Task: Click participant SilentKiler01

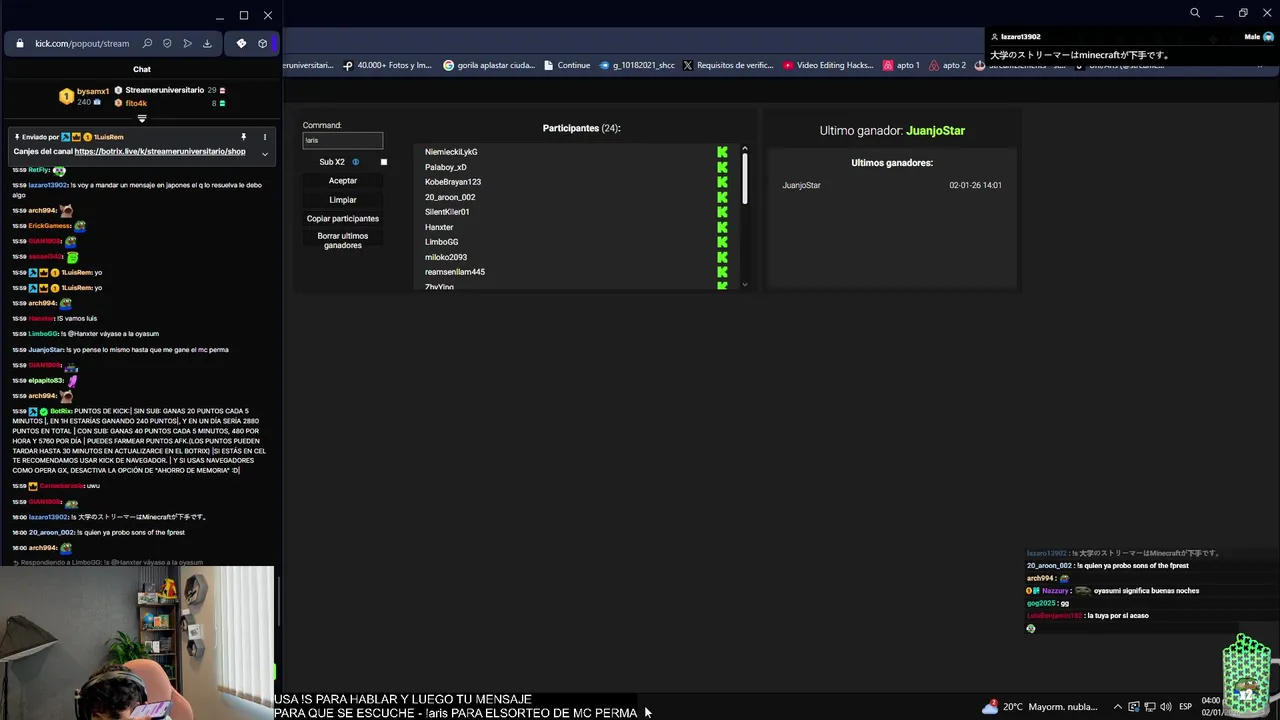Action: (447, 212)
